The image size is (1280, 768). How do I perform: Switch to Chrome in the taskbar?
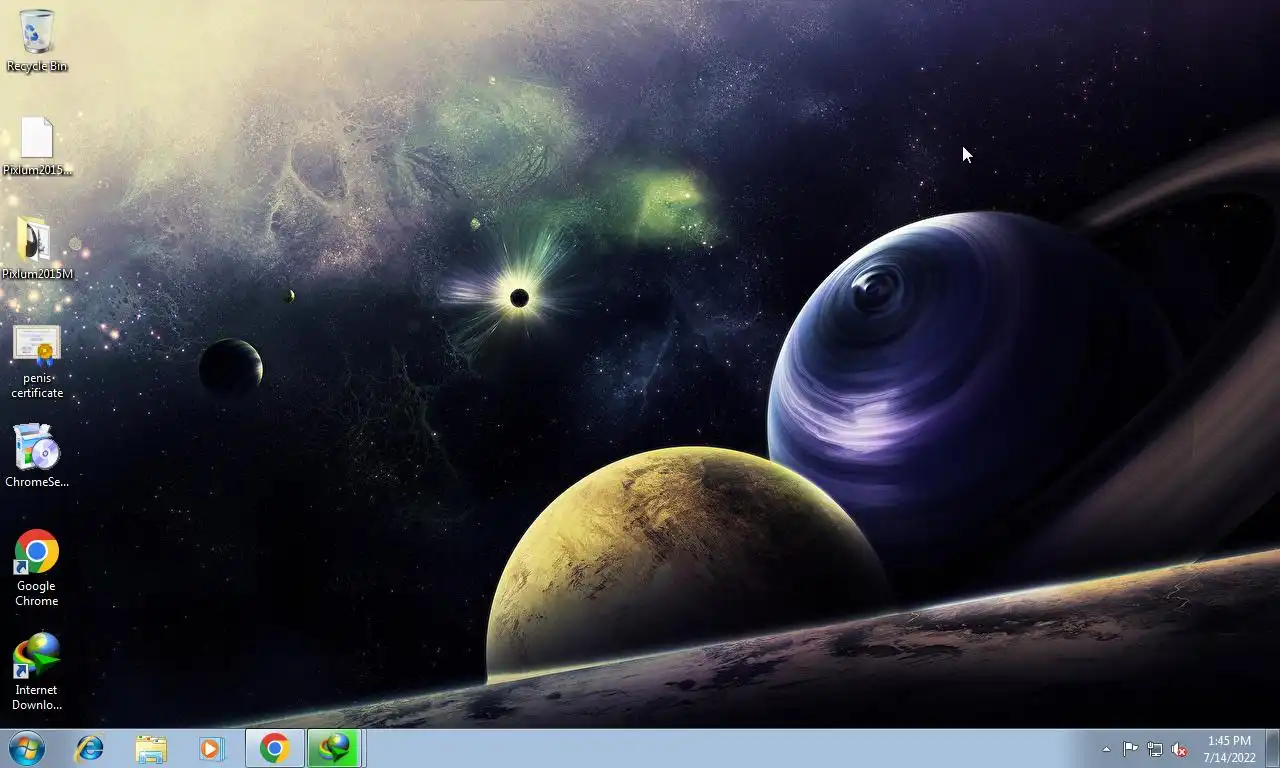pos(275,748)
